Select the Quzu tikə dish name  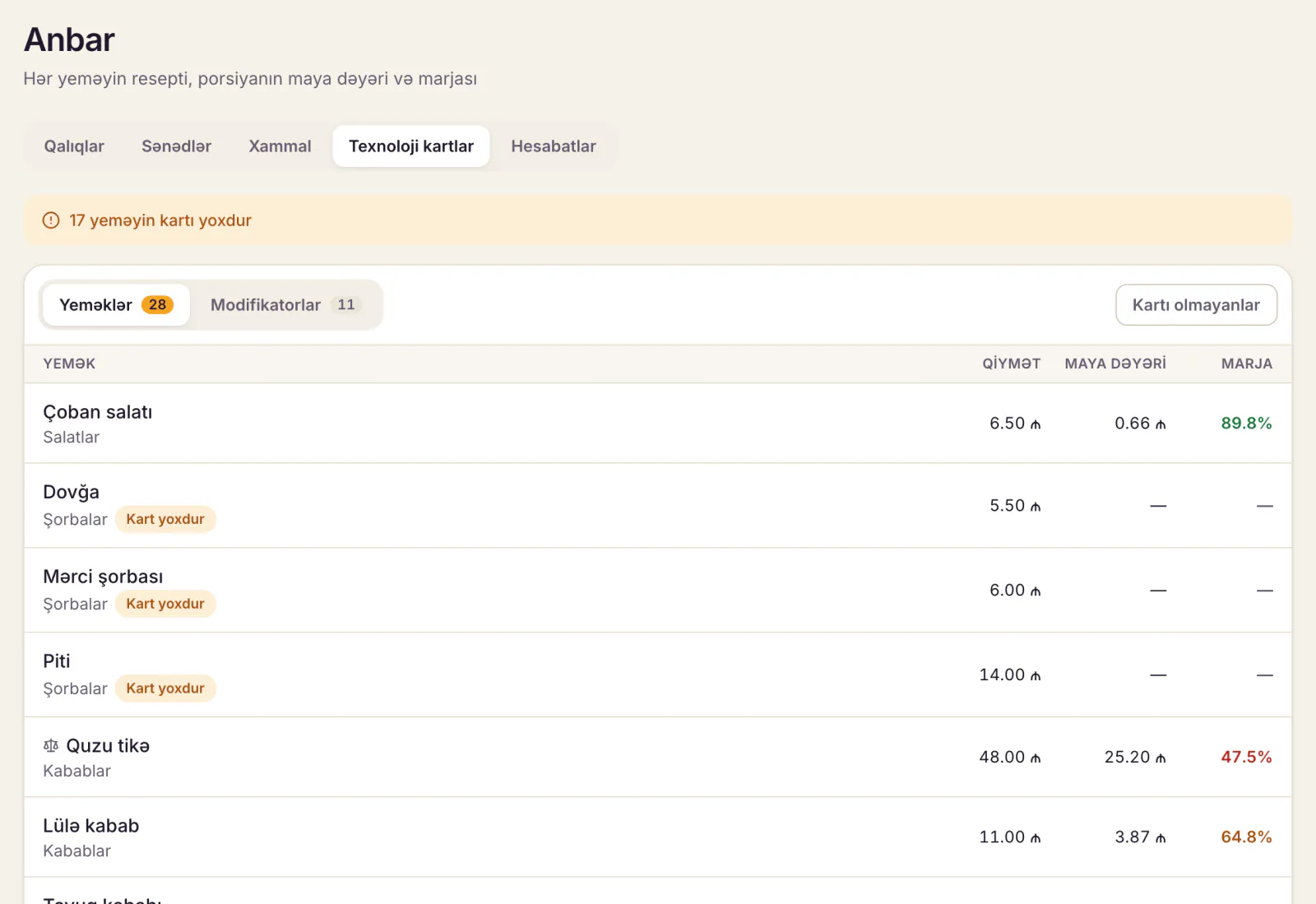[x=108, y=746]
